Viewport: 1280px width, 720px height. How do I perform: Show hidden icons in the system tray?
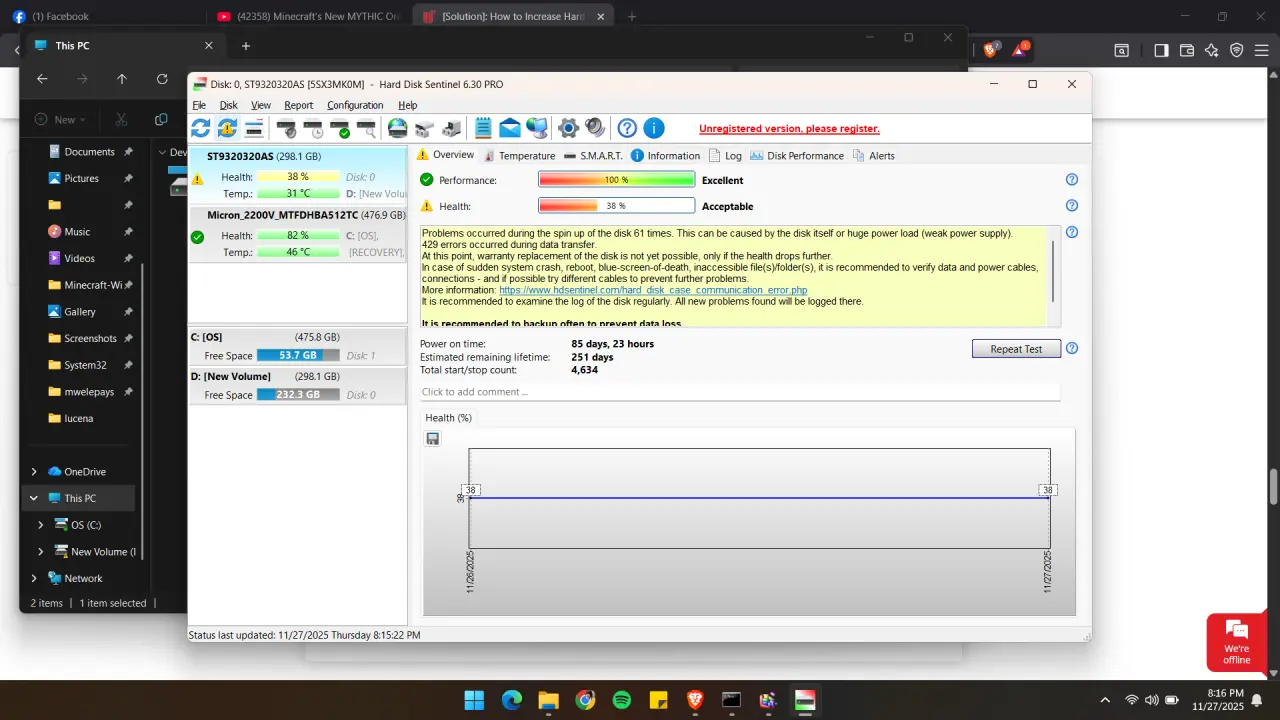coord(1105,700)
